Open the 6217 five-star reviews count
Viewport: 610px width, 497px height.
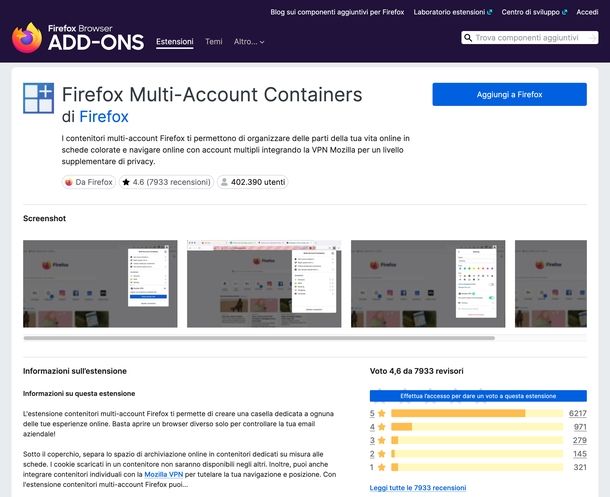(578, 413)
